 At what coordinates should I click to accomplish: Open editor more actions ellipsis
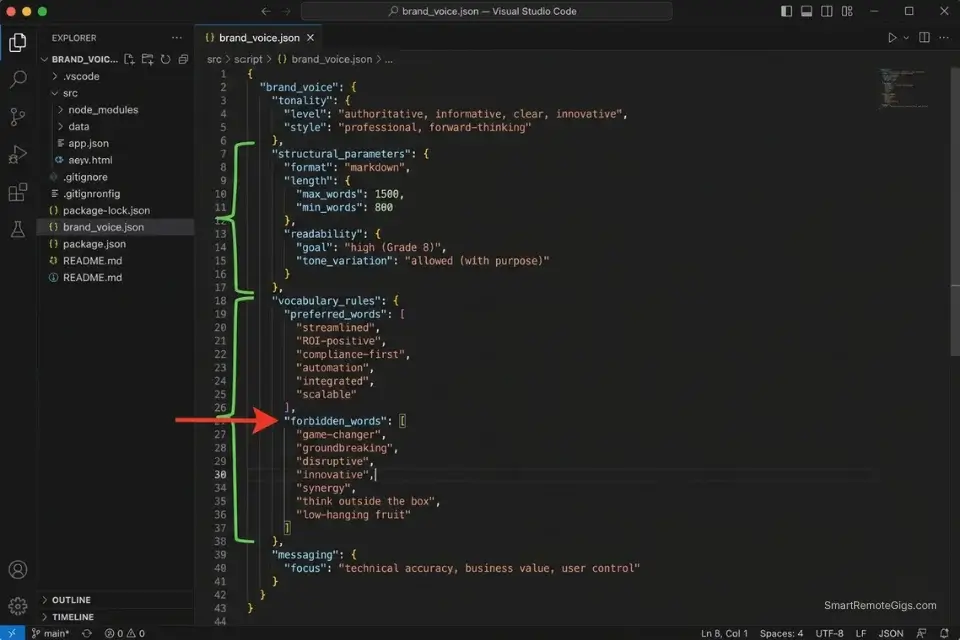tap(943, 38)
